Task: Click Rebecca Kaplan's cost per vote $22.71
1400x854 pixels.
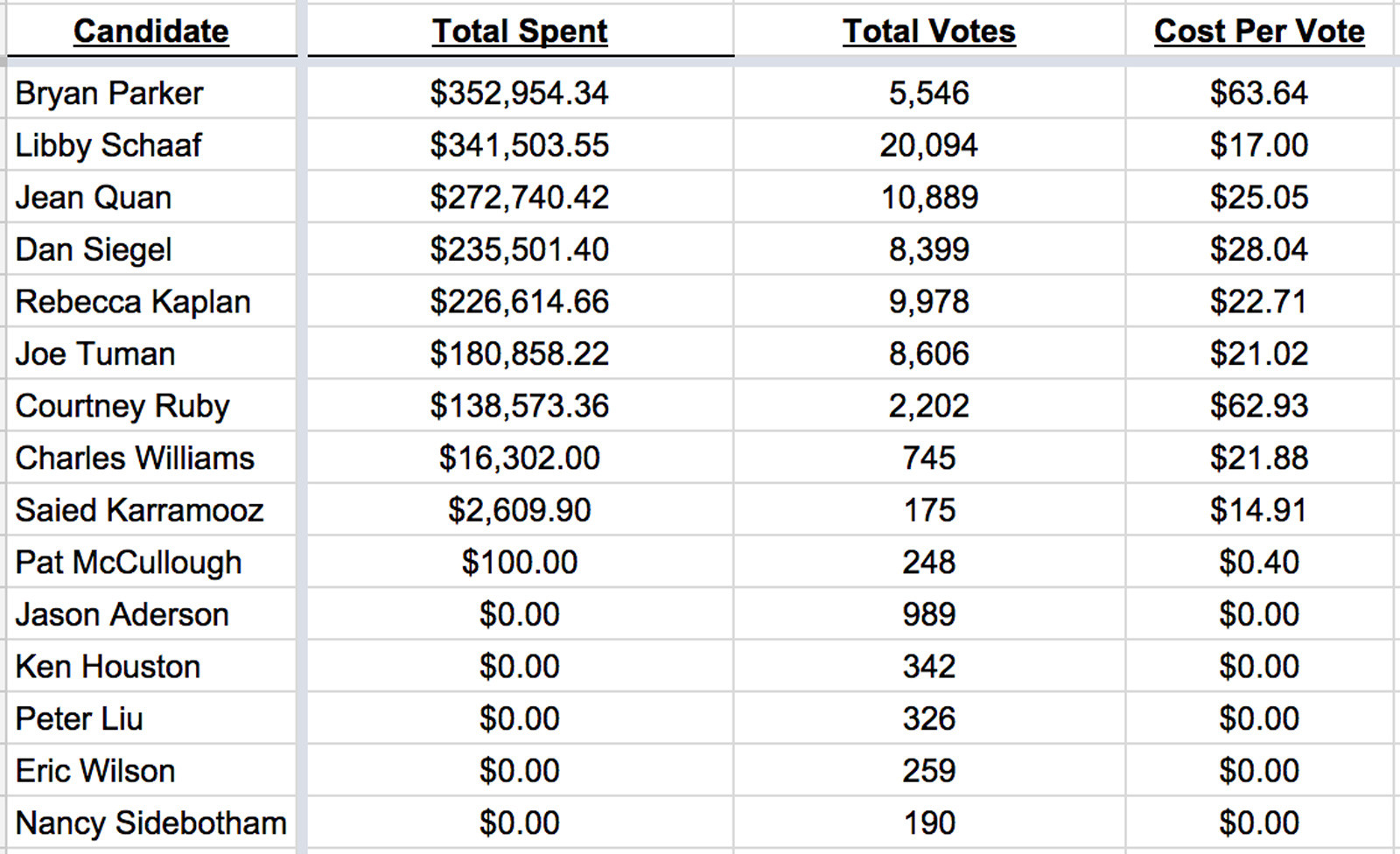Action: [1259, 302]
